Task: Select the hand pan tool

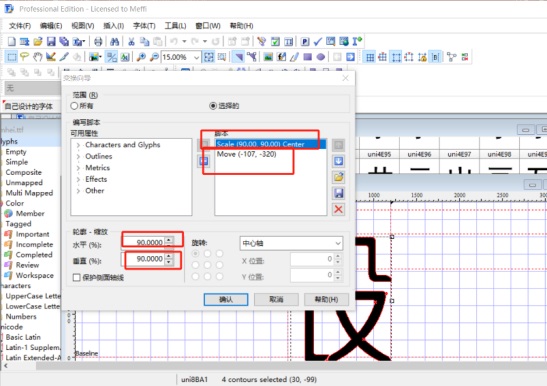Action: 38,57
